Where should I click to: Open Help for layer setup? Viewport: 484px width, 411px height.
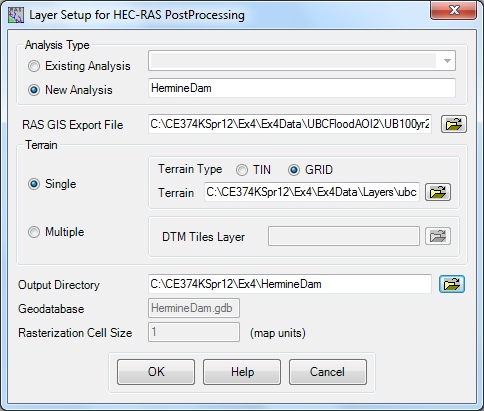pyautogui.click(x=242, y=372)
